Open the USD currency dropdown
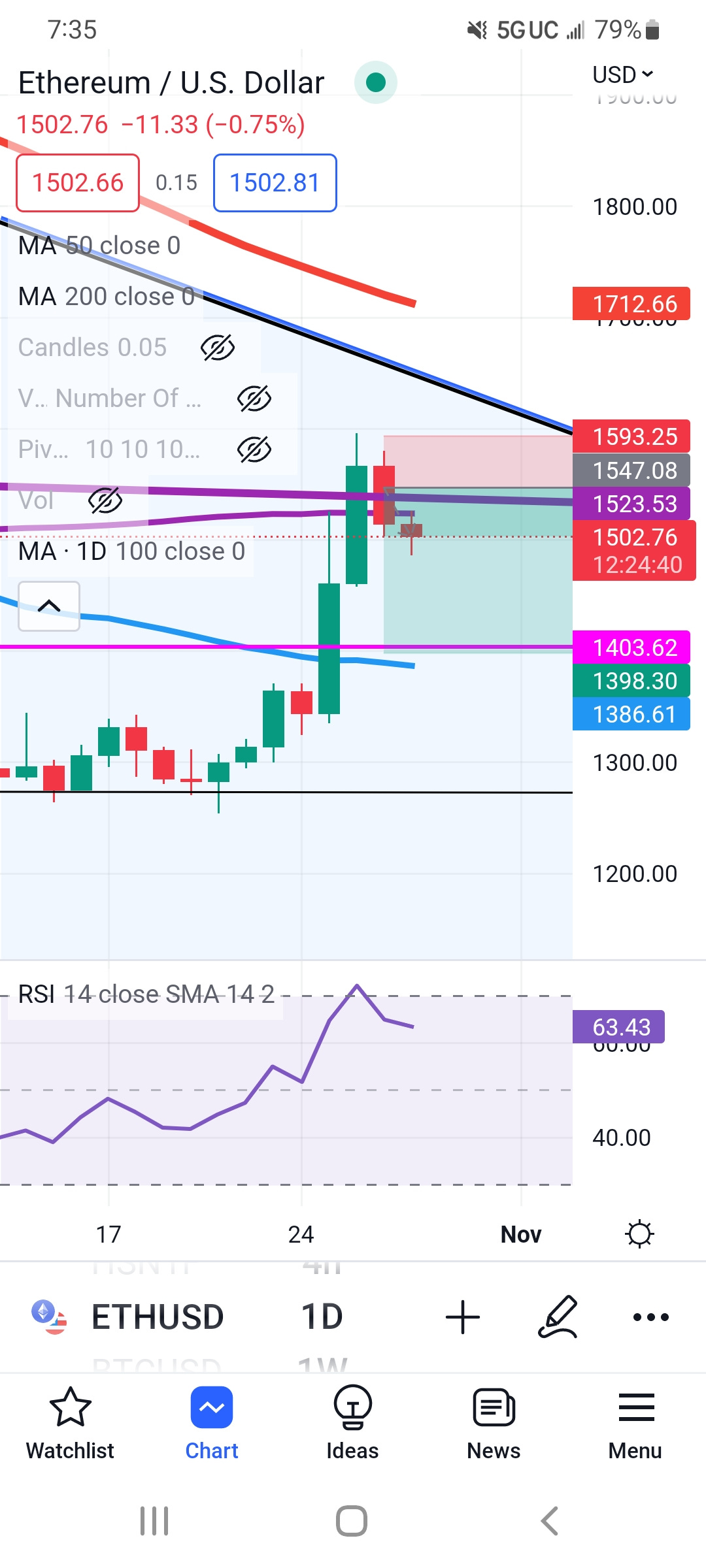 pos(623,74)
